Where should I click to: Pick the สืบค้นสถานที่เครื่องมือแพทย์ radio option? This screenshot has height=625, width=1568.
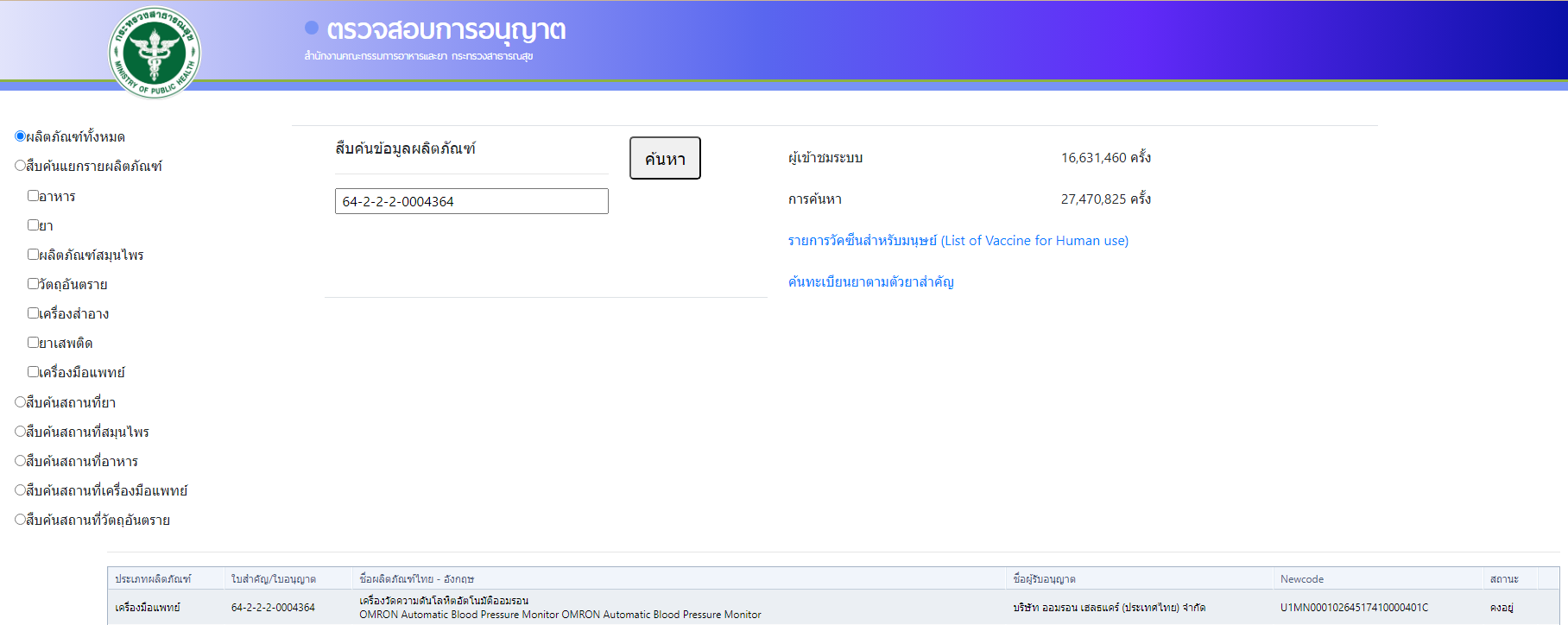[20, 490]
